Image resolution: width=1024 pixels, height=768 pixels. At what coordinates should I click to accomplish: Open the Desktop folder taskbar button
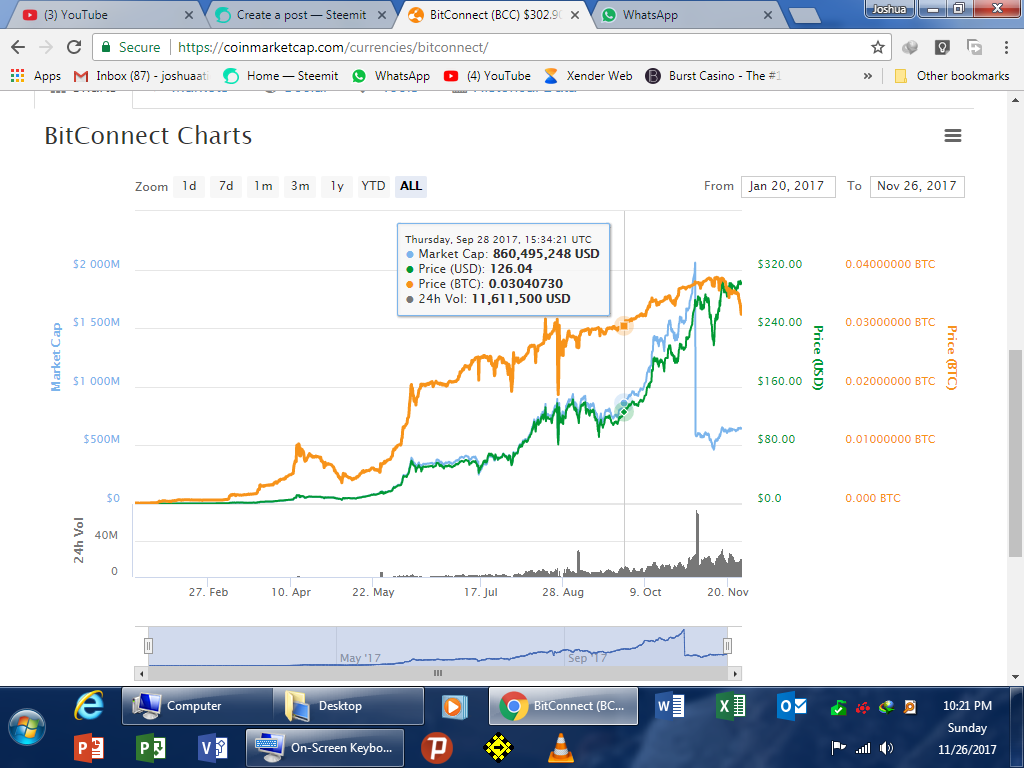tap(348, 706)
